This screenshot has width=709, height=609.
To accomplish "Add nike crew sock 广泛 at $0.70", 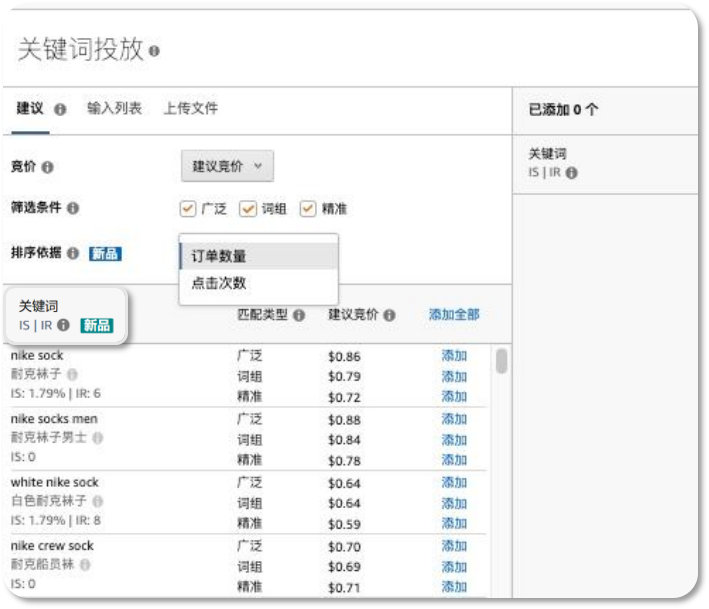I will coord(454,546).
